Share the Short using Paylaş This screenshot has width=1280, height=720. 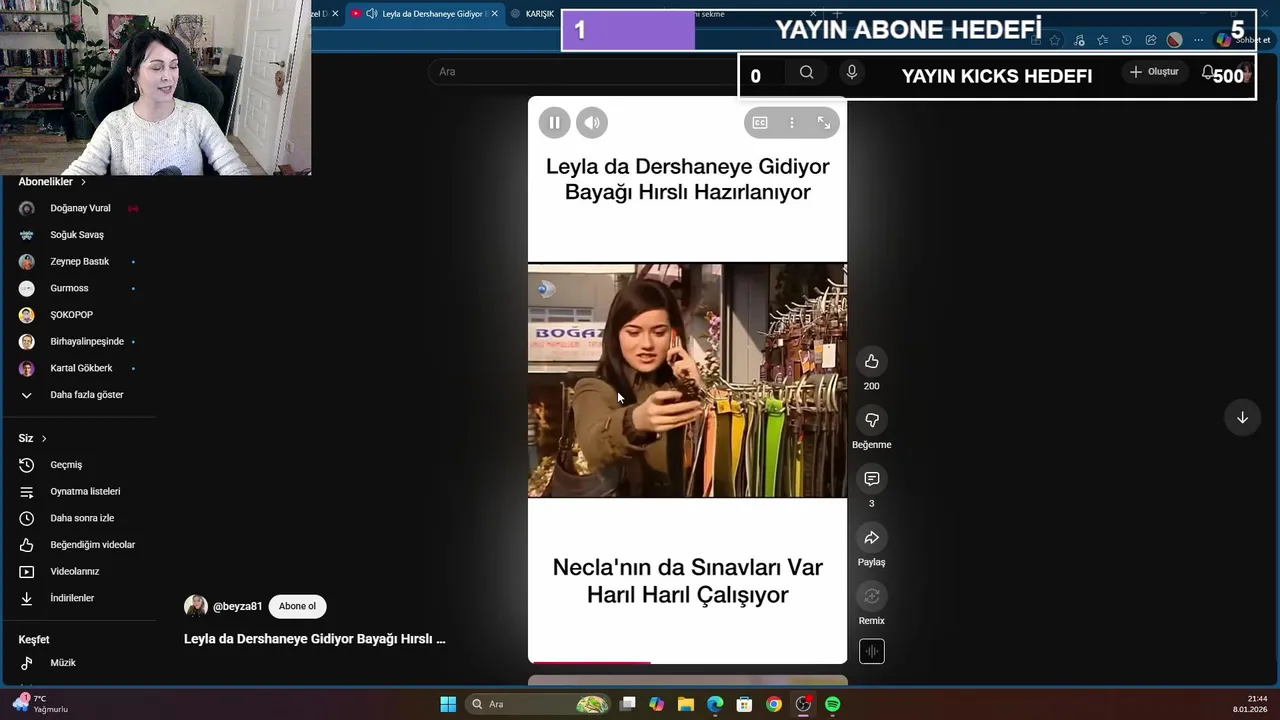click(872, 538)
